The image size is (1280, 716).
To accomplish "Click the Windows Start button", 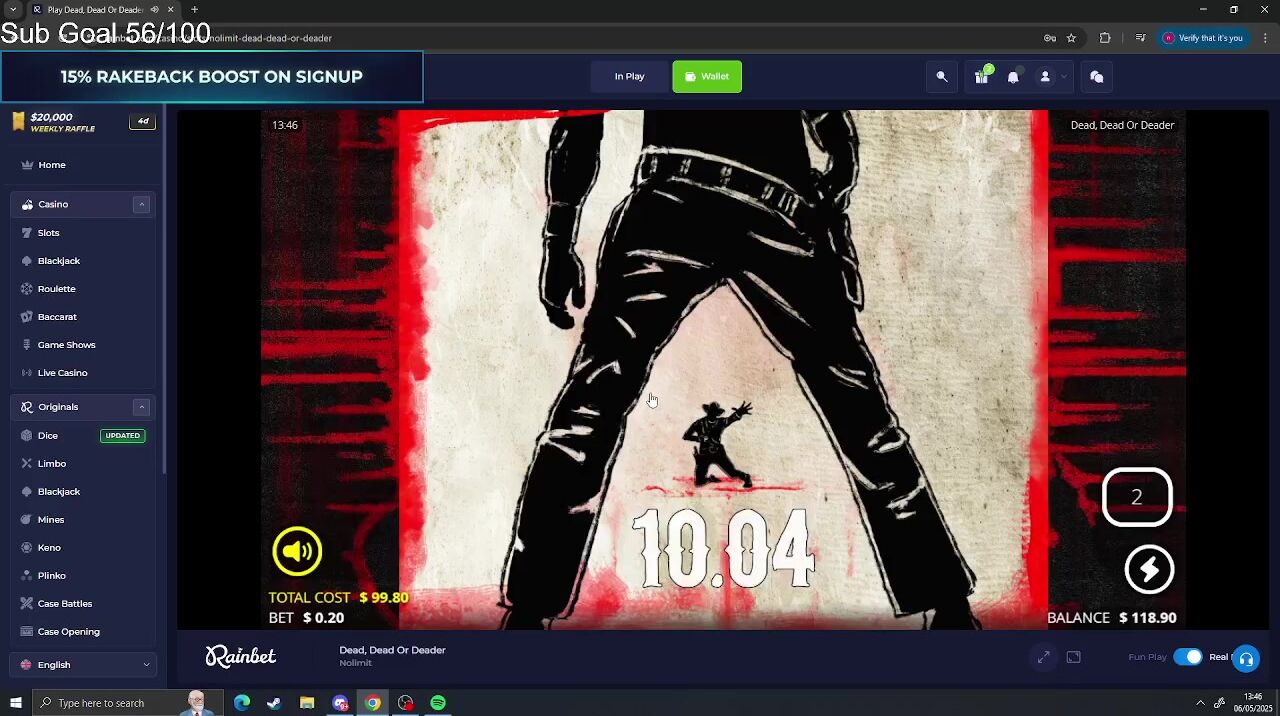I will [x=15, y=703].
